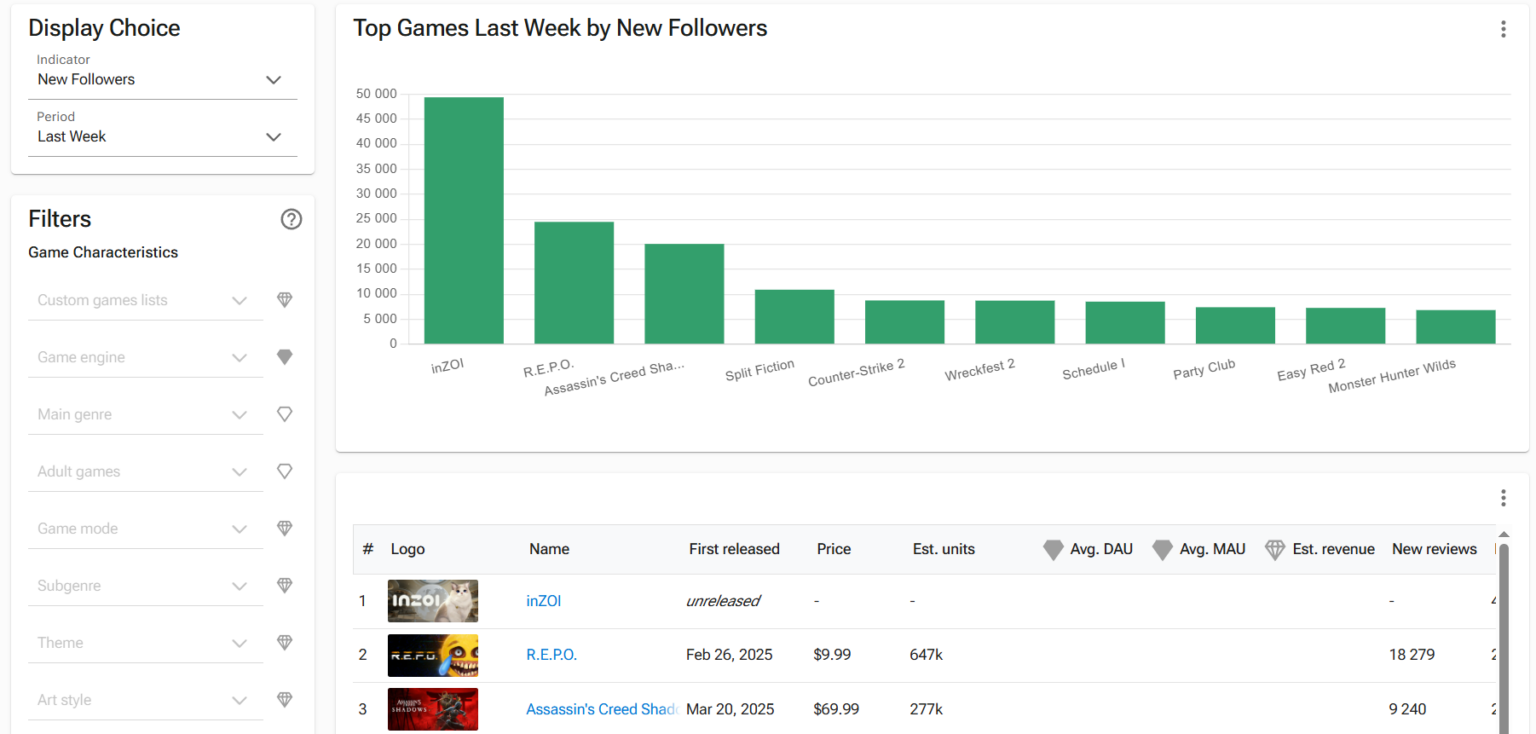
Task: Click the gem icon next to Est. revenue header
Action: 1275,549
